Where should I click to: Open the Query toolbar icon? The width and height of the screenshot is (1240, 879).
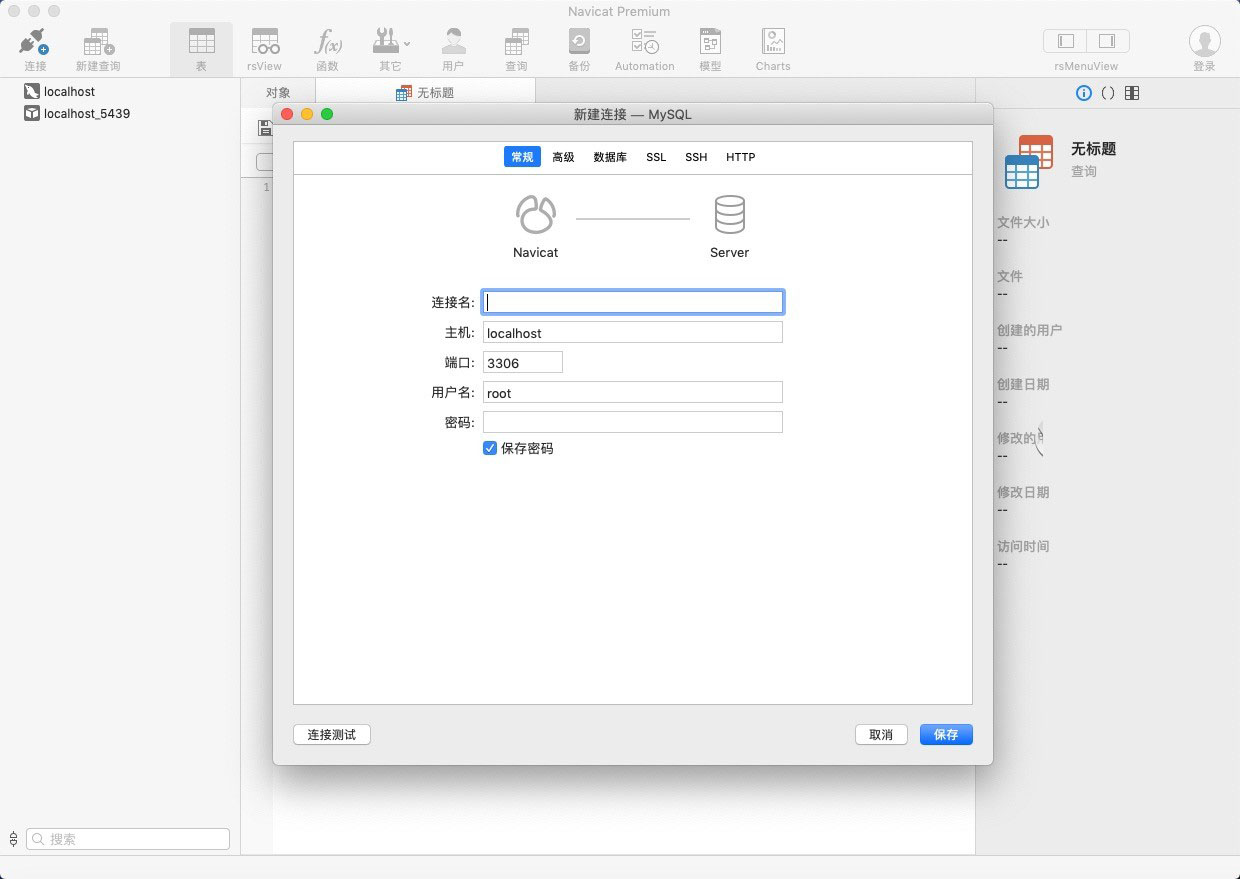[516, 41]
